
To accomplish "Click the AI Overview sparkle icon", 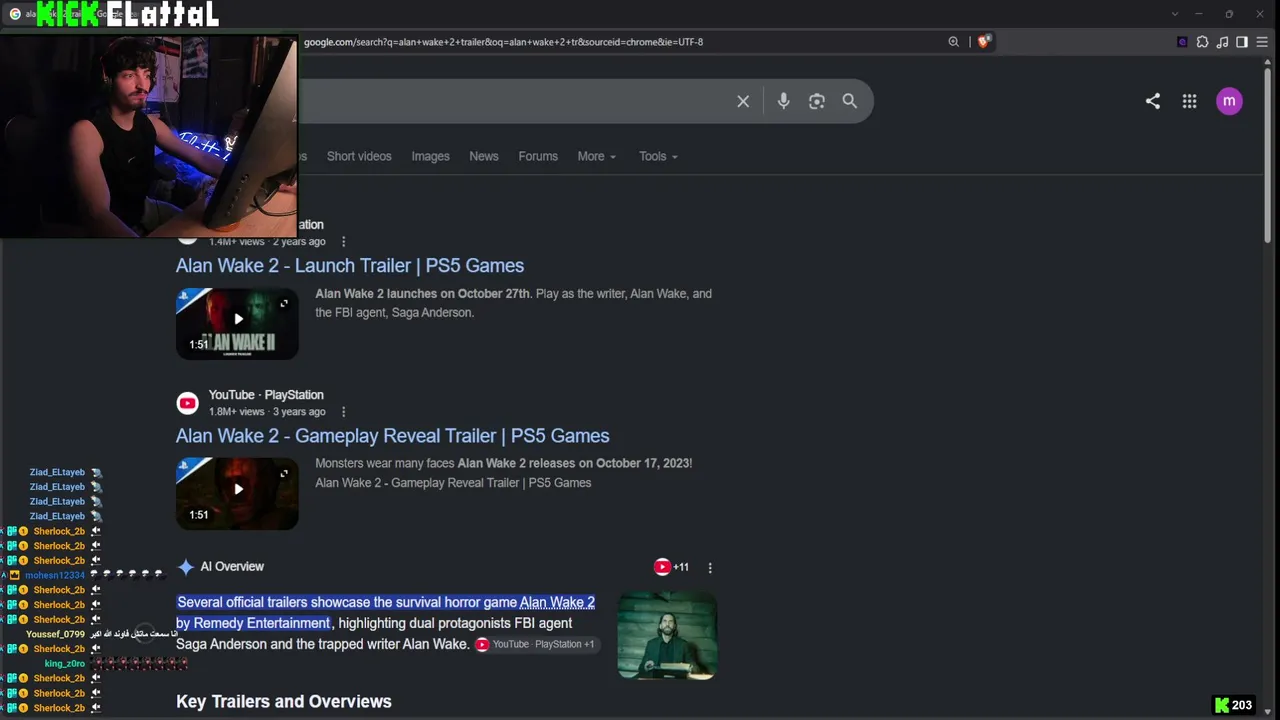I will point(186,567).
